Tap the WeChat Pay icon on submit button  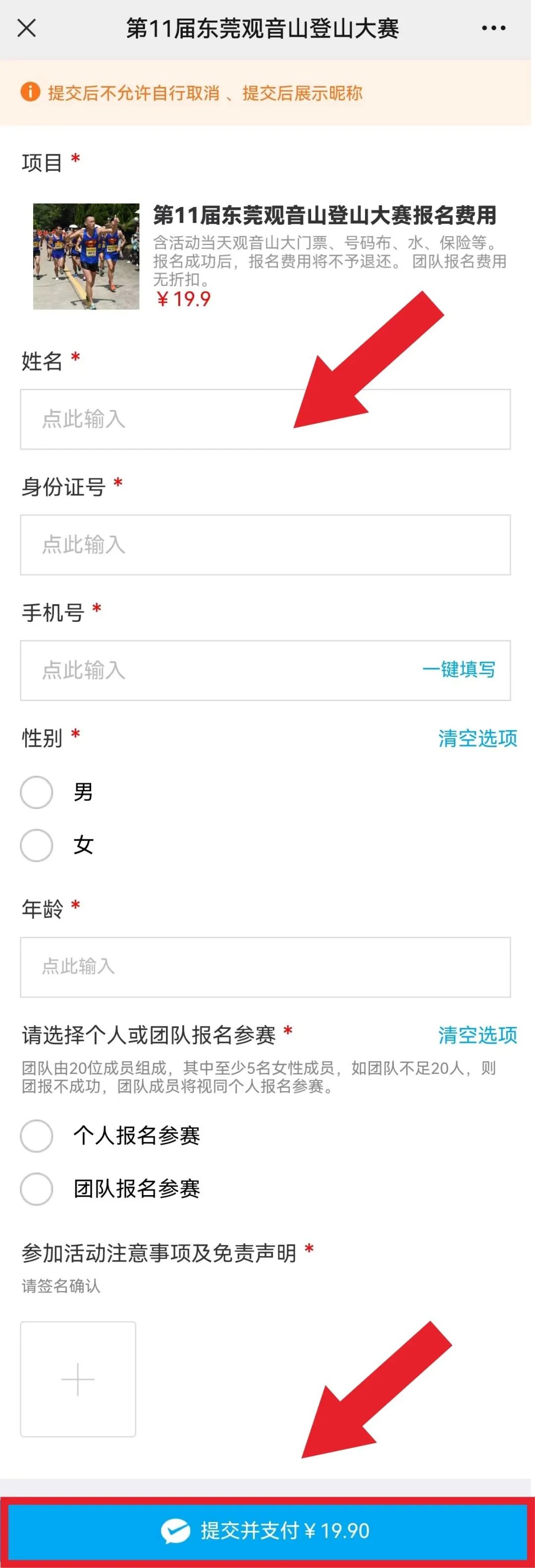[x=175, y=1530]
